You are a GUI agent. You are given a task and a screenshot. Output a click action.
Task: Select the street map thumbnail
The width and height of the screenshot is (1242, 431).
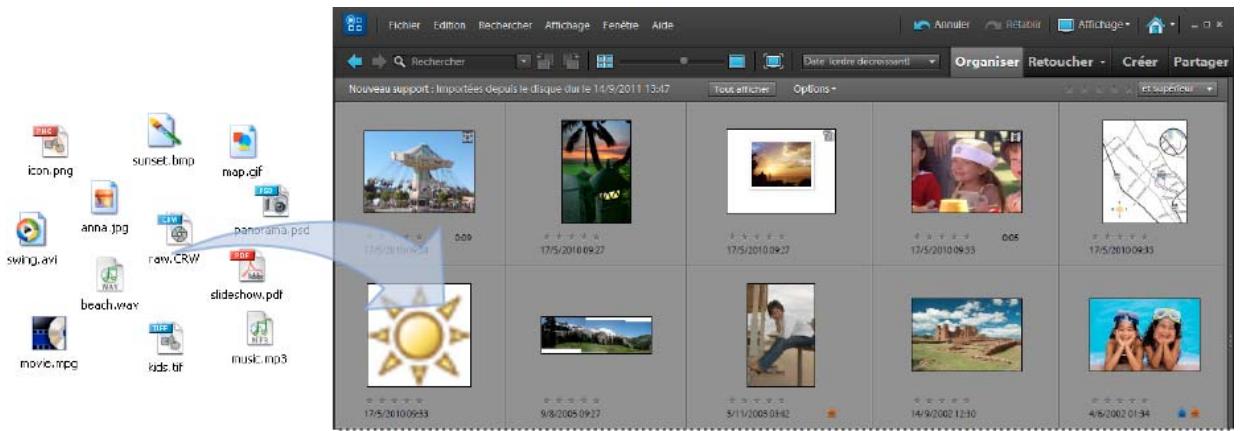point(1144,171)
